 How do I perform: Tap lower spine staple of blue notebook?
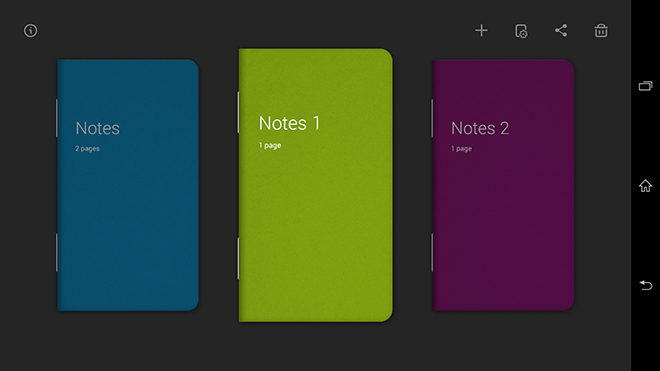click(56, 253)
